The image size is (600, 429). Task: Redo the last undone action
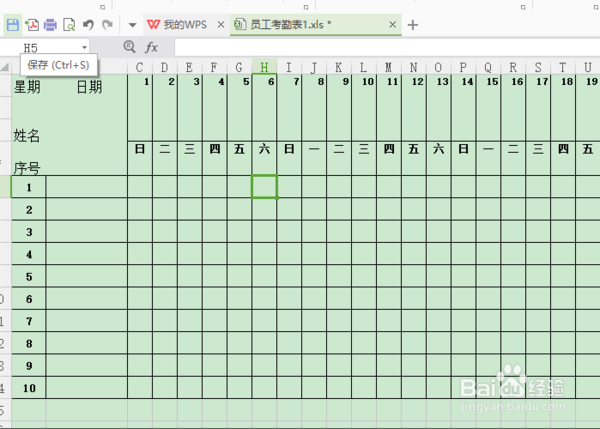(x=107, y=25)
